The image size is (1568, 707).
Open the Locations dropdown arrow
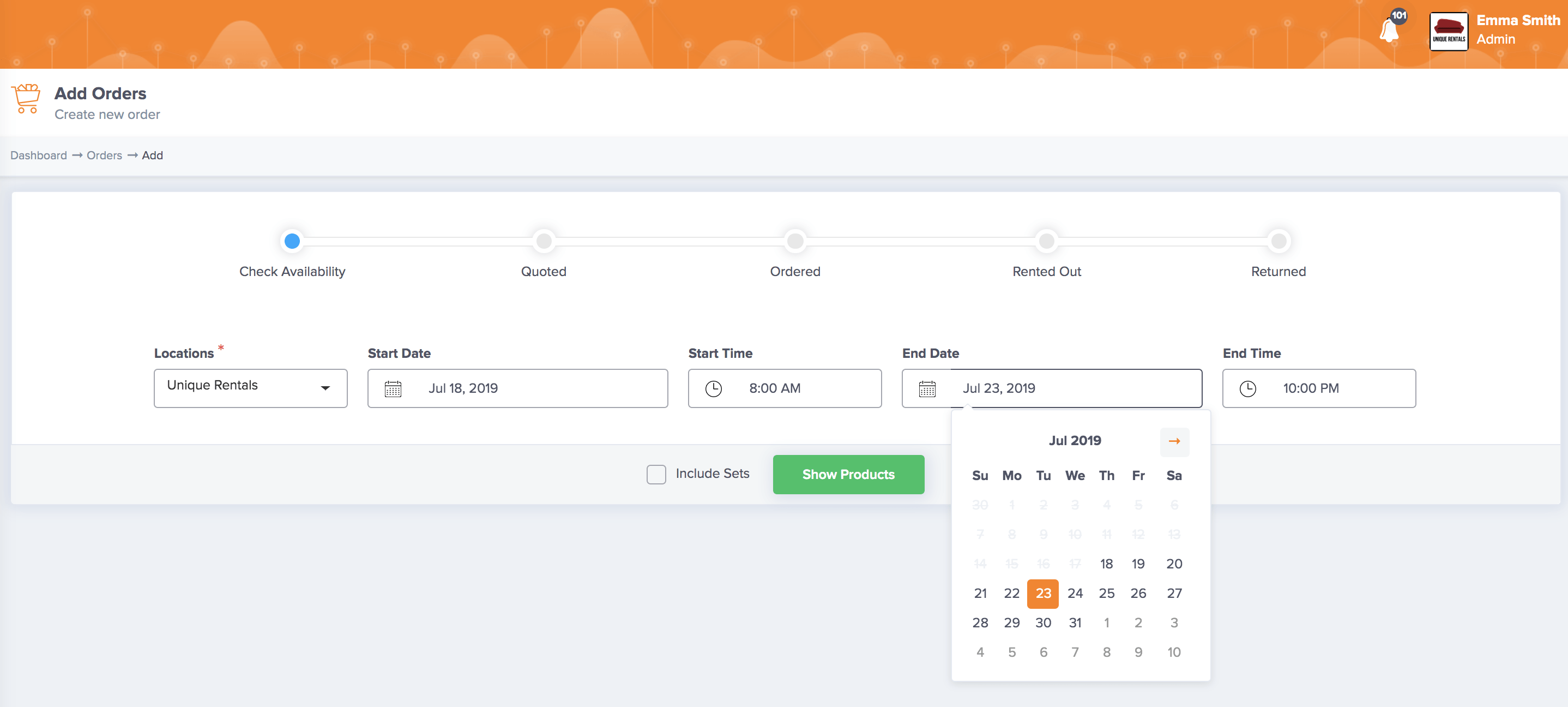coord(325,388)
